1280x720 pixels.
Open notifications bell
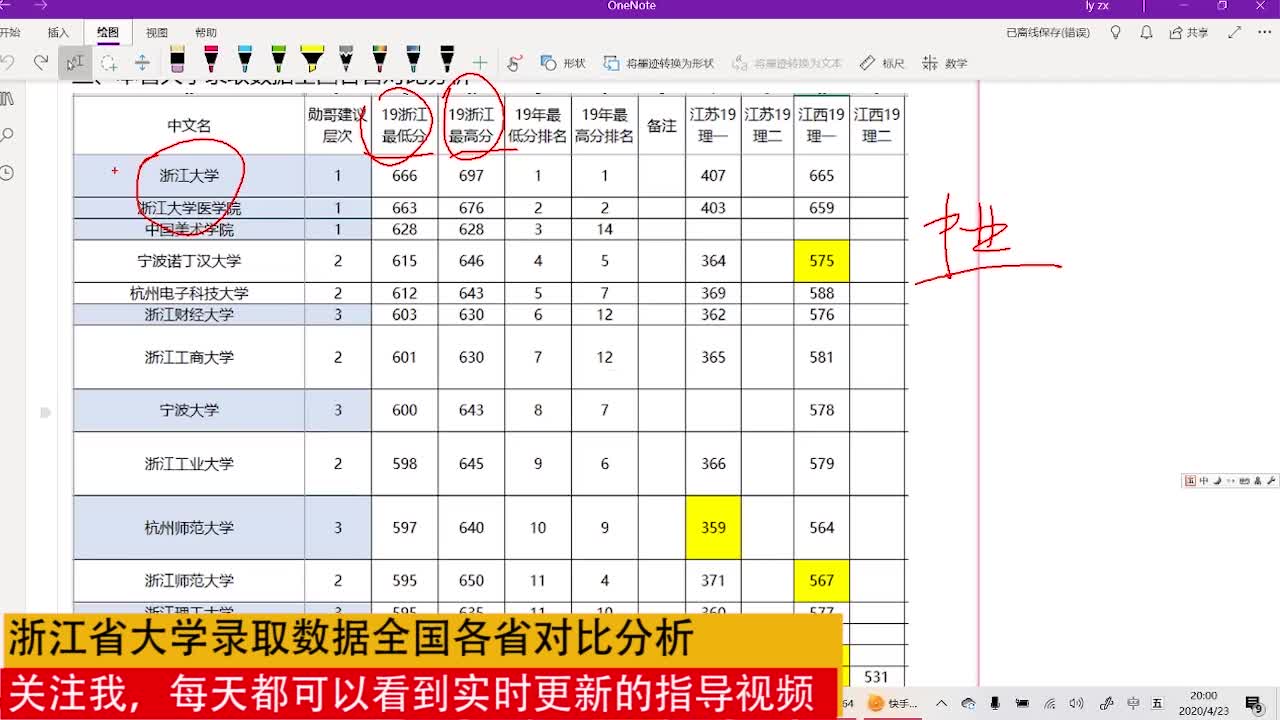(x=1147, y=33)
